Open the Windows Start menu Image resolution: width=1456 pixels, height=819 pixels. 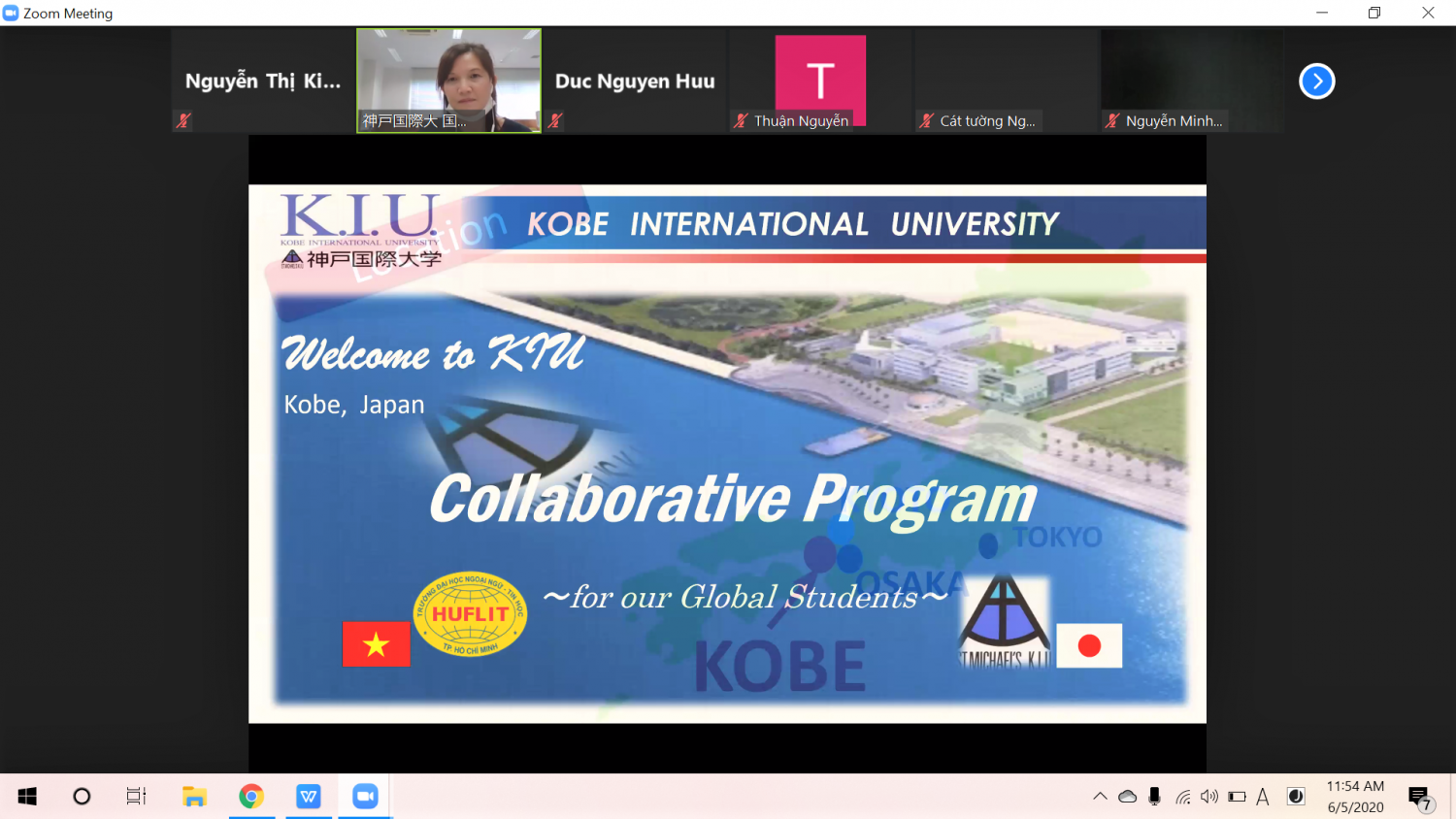coord(27,797)
